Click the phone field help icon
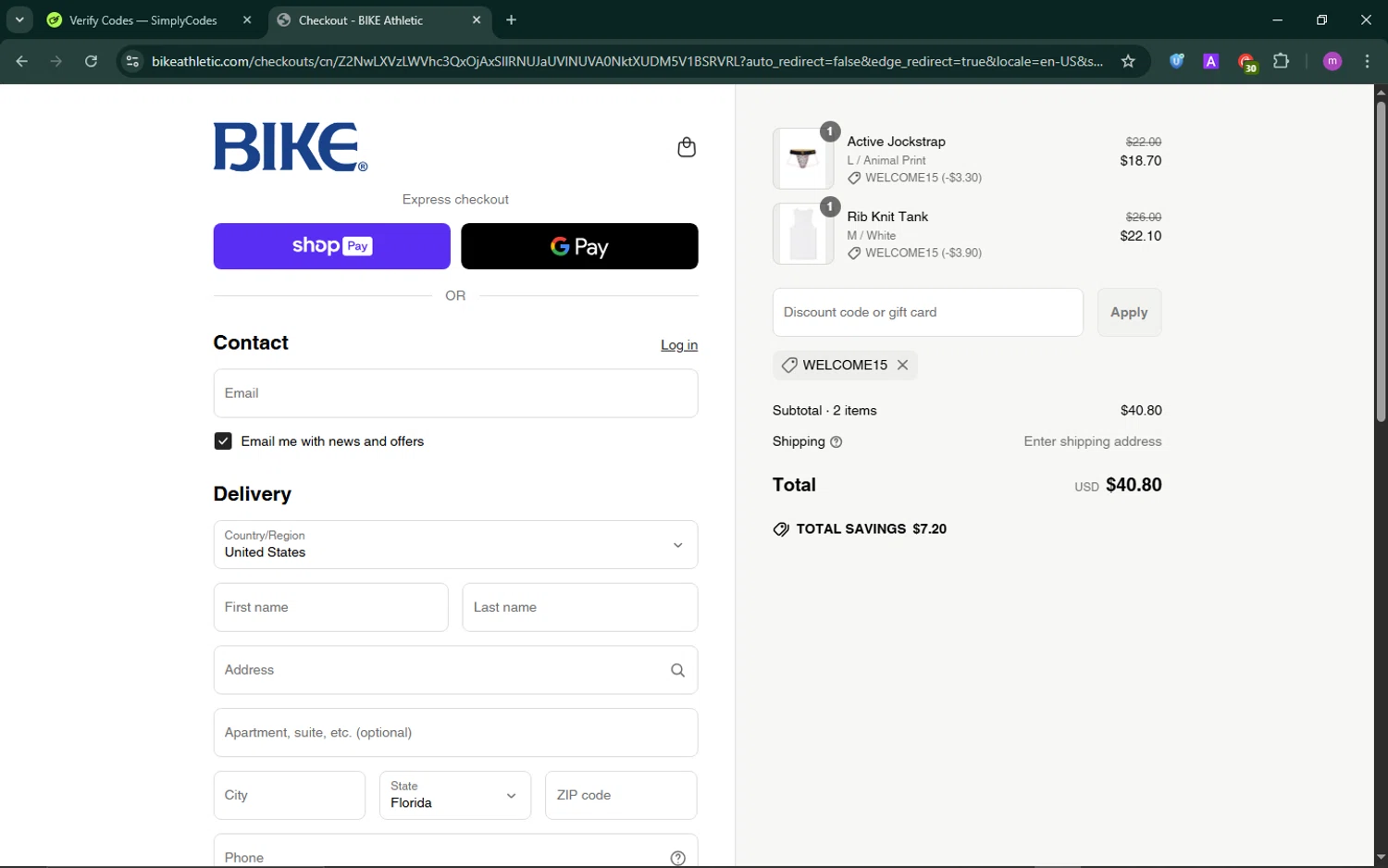This screenshot has width=1388, height=868. 677,858
